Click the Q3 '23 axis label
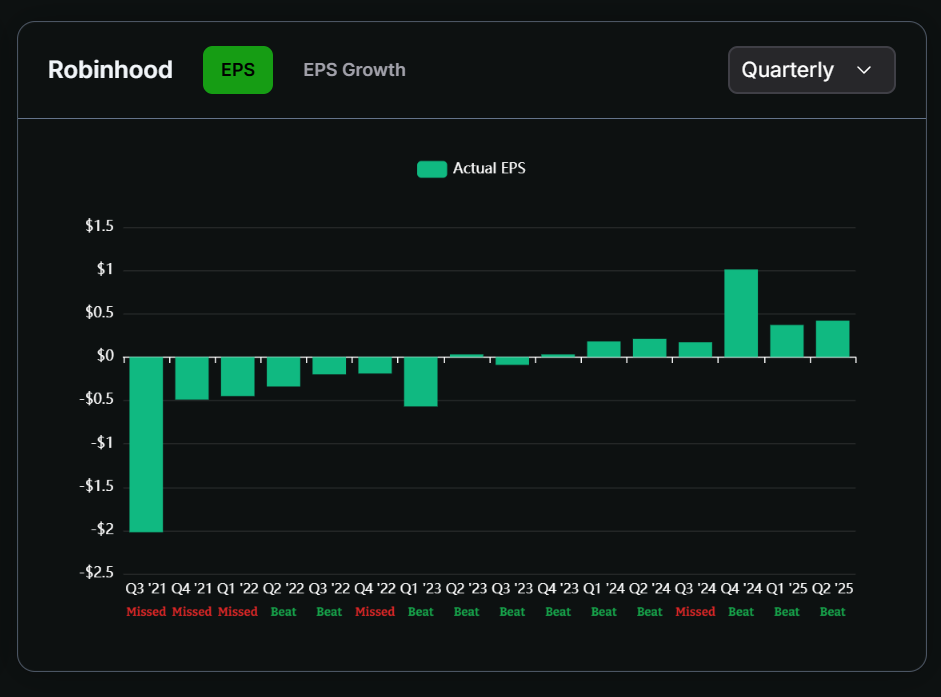Viewport: 941px width, 697px height. tap(512, 588)
